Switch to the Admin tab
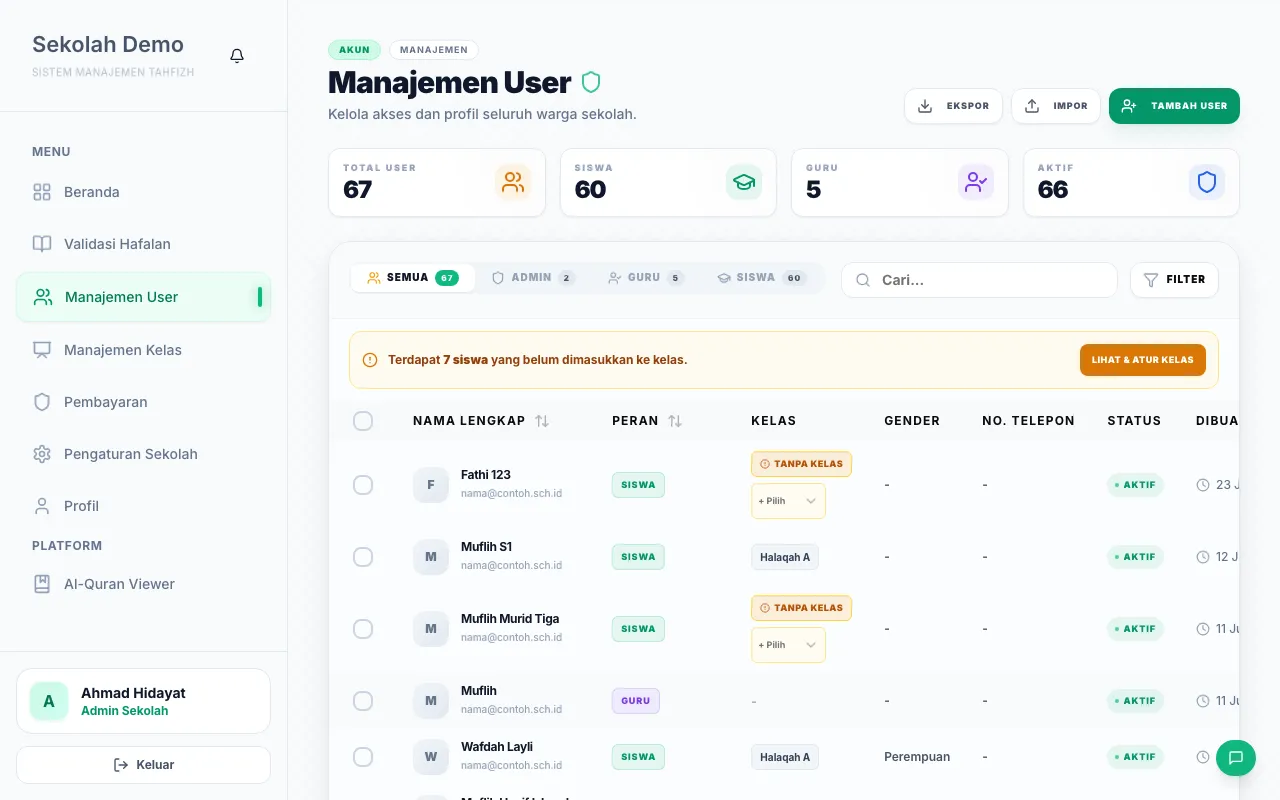The height and width of the screenshot is (800, 1280). click(533, 278)
